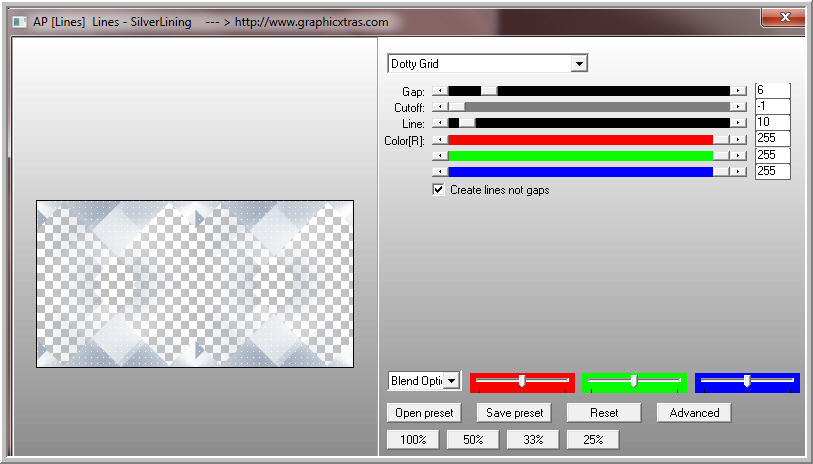Click the red value field showing 255

(773, 138)
